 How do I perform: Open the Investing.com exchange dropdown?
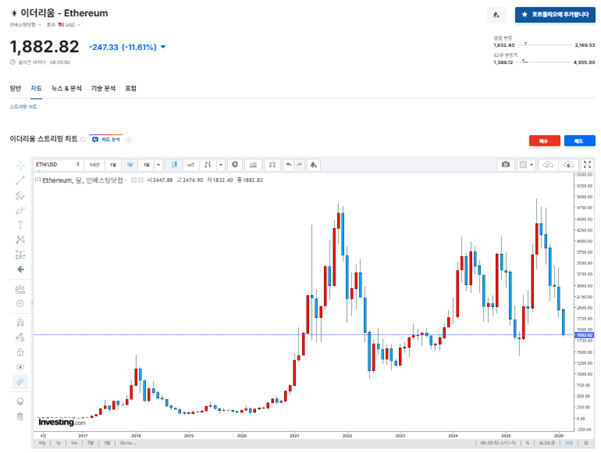pyautogui.click(x=25, y=25)
